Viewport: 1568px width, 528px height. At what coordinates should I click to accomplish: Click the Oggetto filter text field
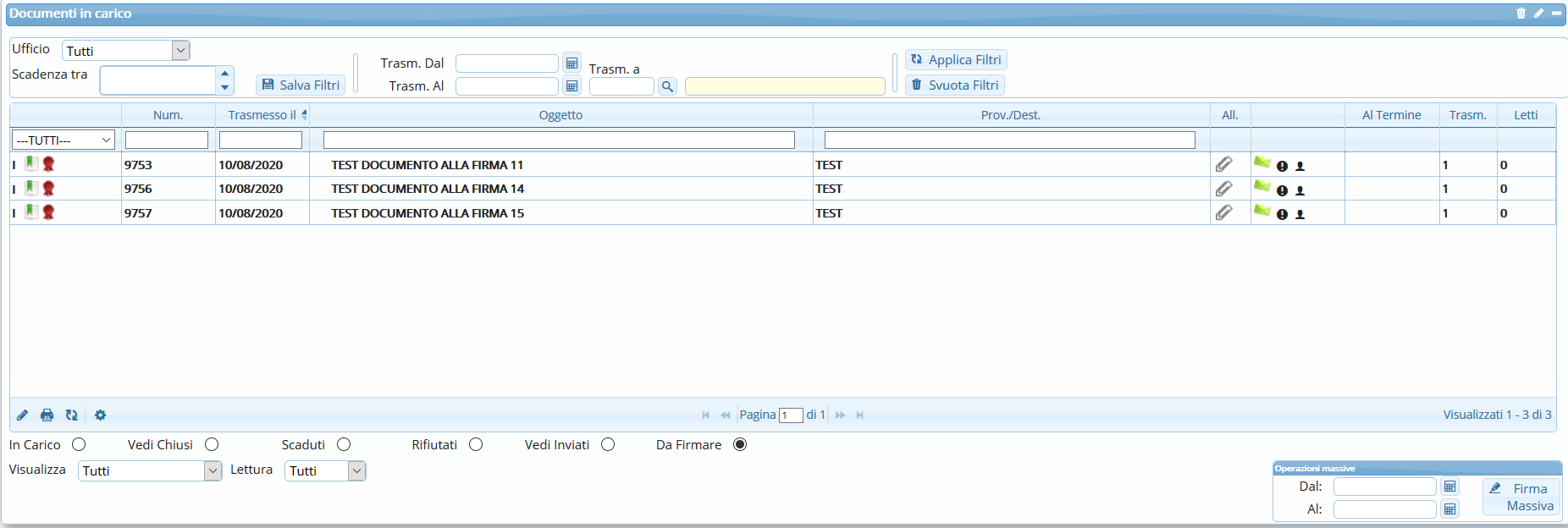(x=559, y=140)
